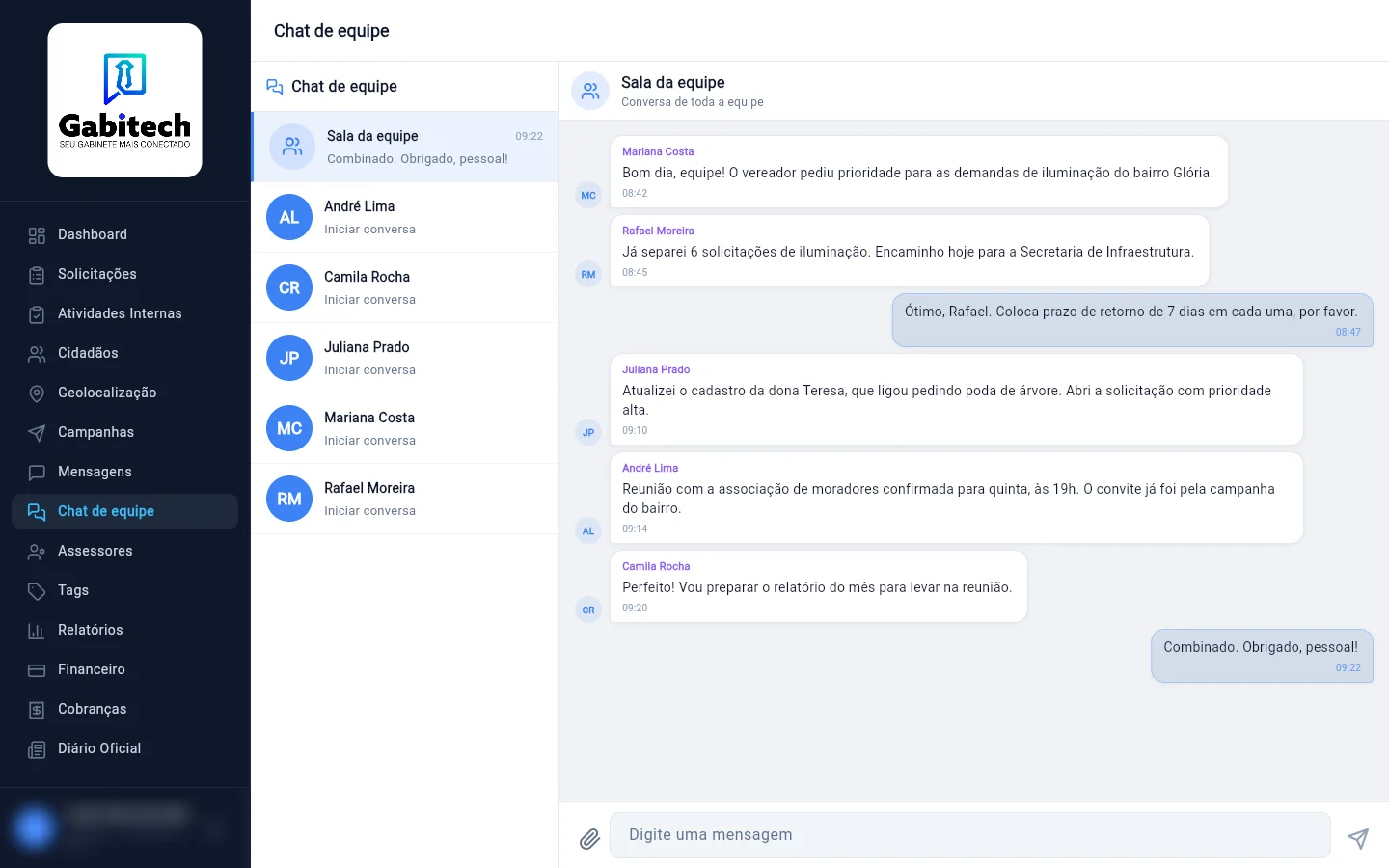Viewport: 1389px width, 868px height.
Task: Open the Dashboard menu item
Action: click(125, 234)
